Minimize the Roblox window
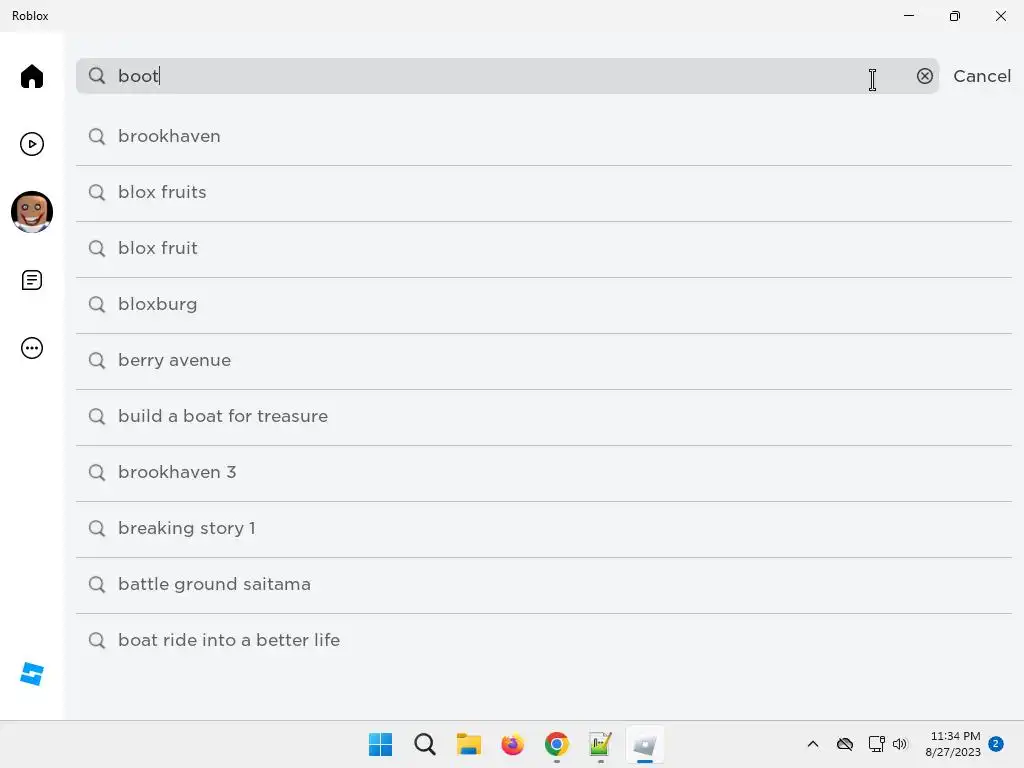Viewport: 1024px width, 768px height. click(908, 16)
